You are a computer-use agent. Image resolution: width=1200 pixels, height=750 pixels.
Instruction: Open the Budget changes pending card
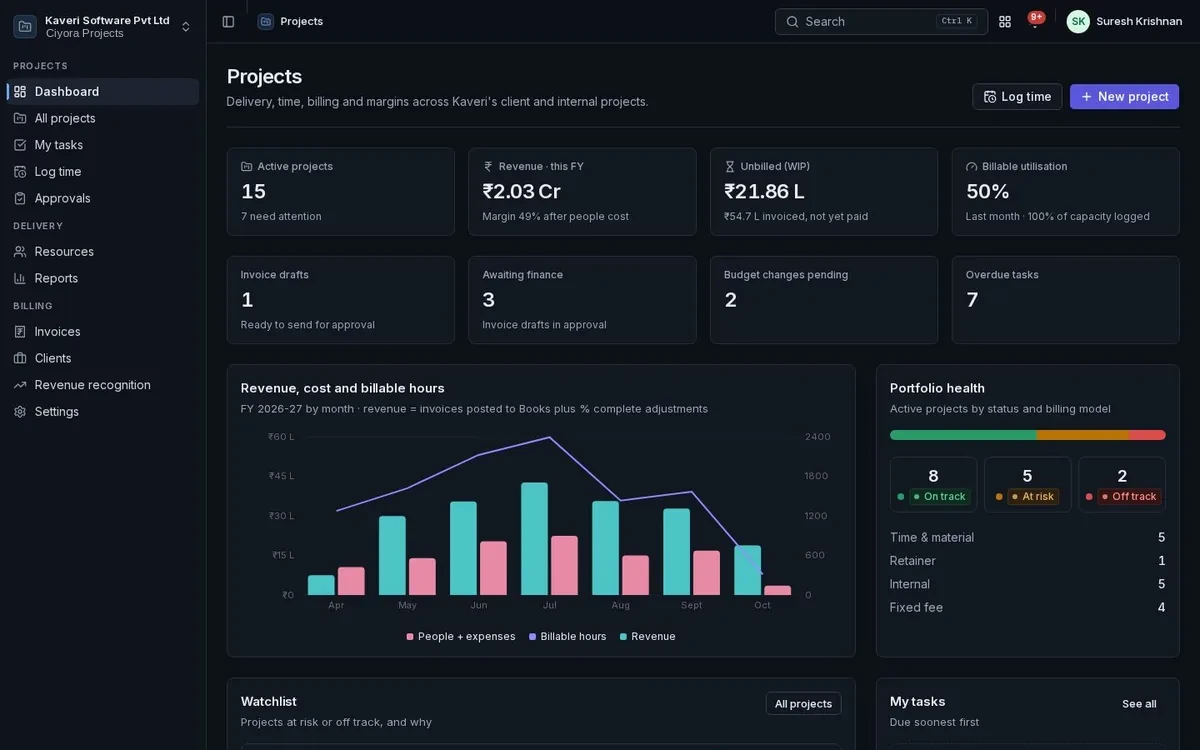tap(824, 300)
